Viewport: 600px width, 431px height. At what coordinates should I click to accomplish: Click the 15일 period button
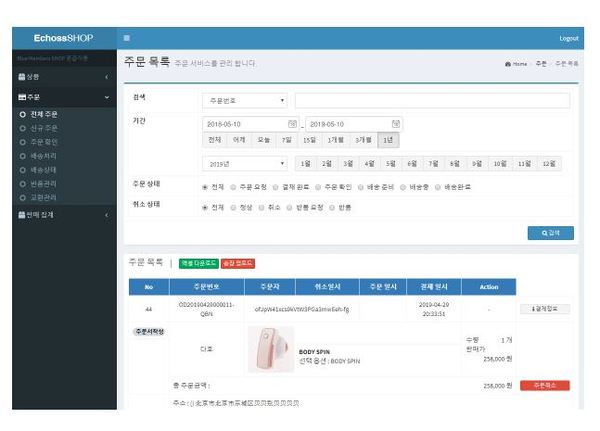coord(309,140)
